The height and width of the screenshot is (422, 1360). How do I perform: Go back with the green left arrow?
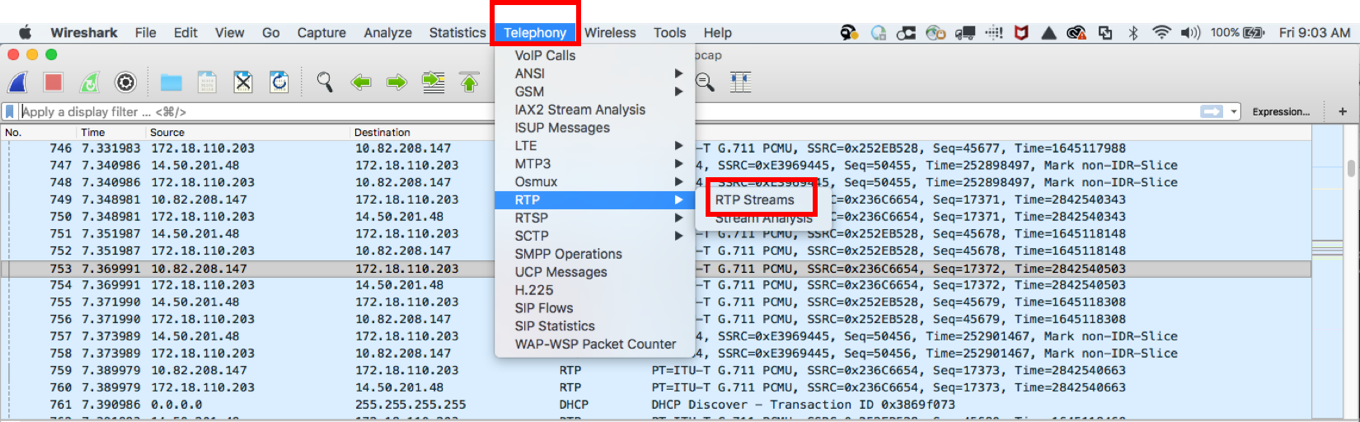point(361,82)
